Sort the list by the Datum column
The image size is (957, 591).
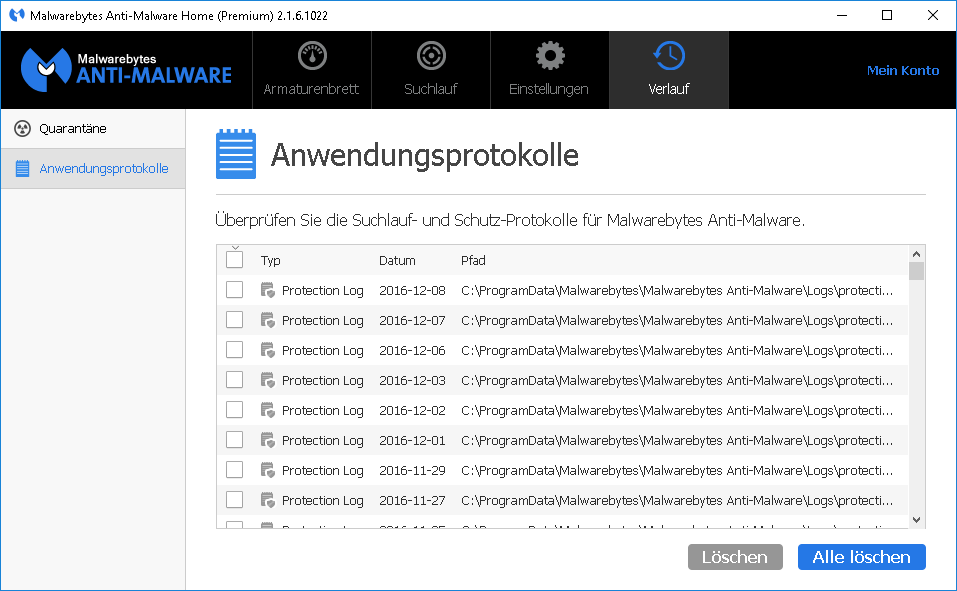pyautogui.click(x=397, y=261)
